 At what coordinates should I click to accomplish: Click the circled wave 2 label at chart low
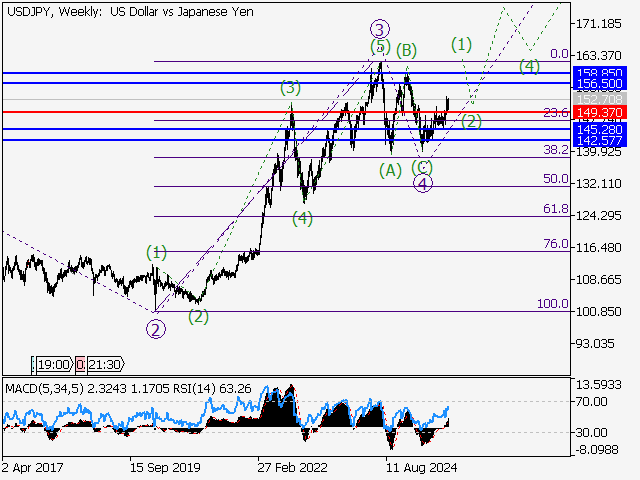tap(156, 326)
